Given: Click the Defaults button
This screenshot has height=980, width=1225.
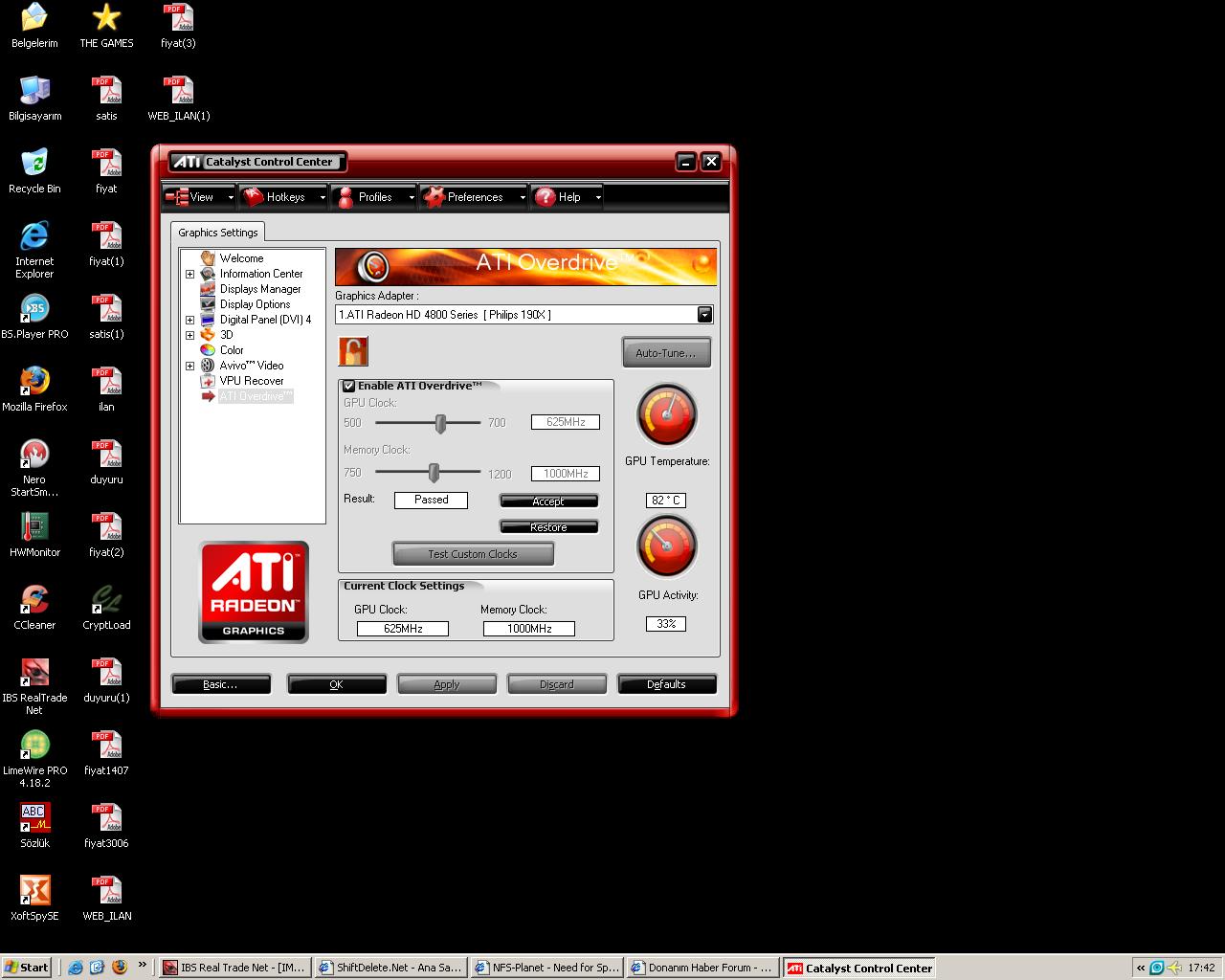Looking at the screenshot, I should (666, 684).
